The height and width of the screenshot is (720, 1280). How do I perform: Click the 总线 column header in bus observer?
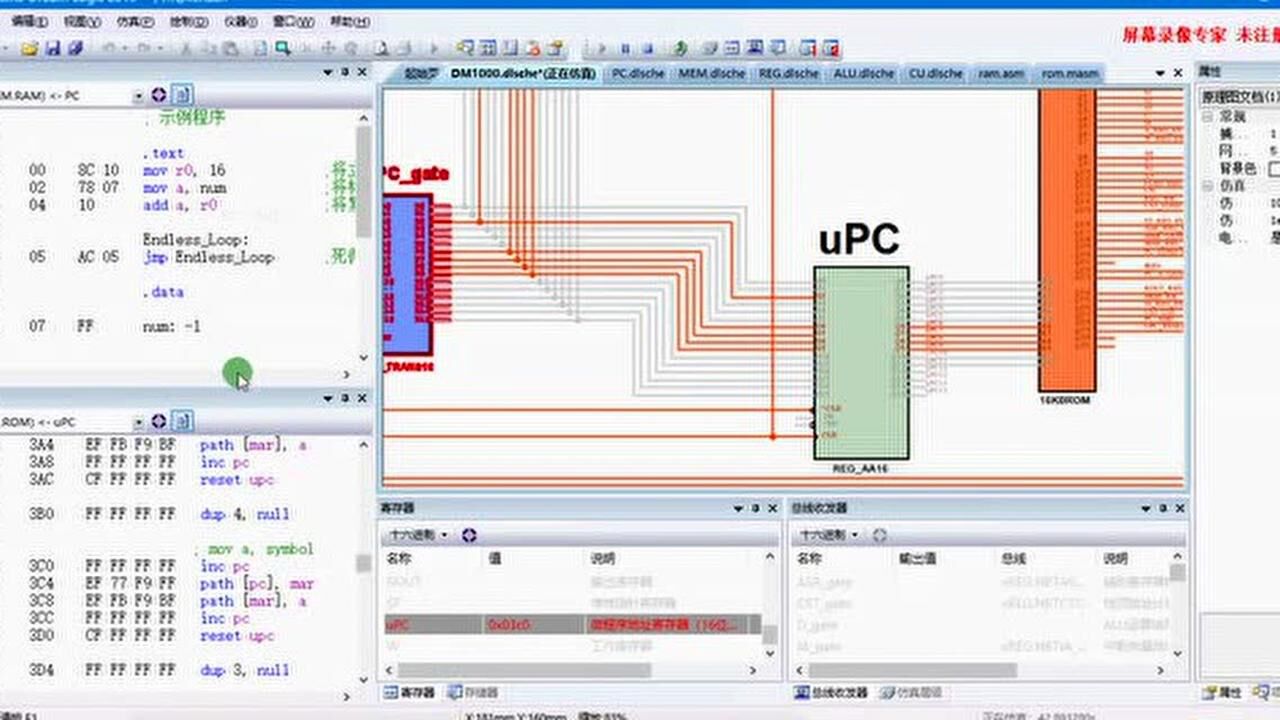1013,558
